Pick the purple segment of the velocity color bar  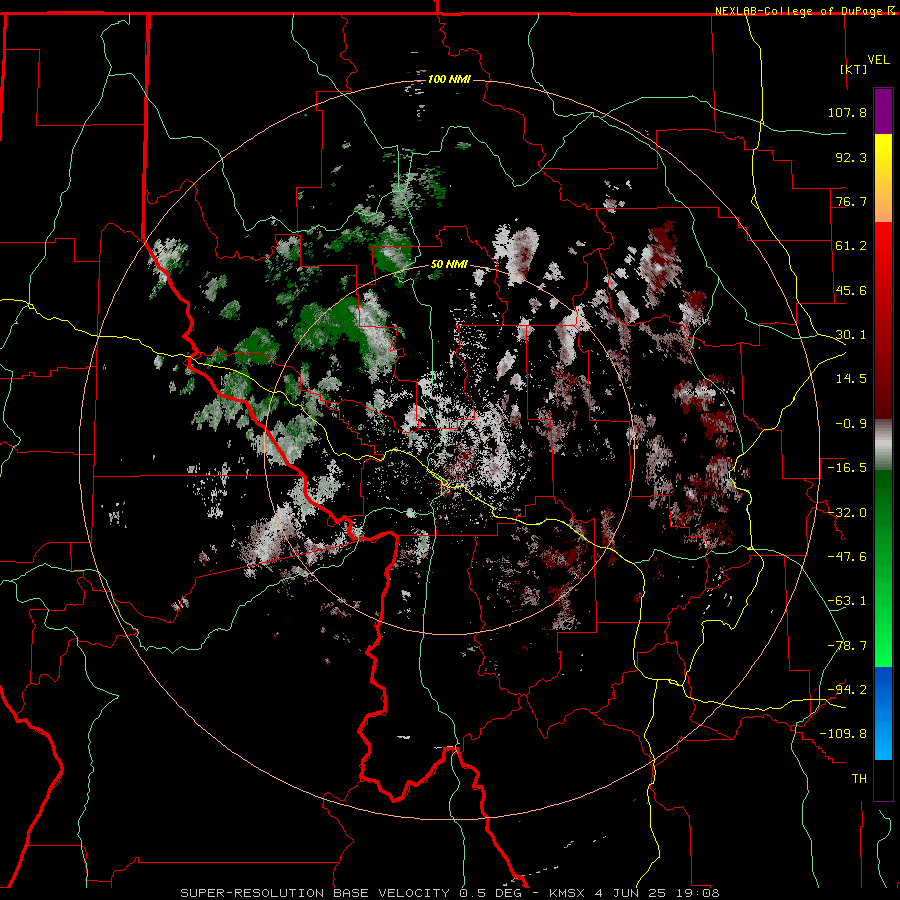(x=883, y=111)
